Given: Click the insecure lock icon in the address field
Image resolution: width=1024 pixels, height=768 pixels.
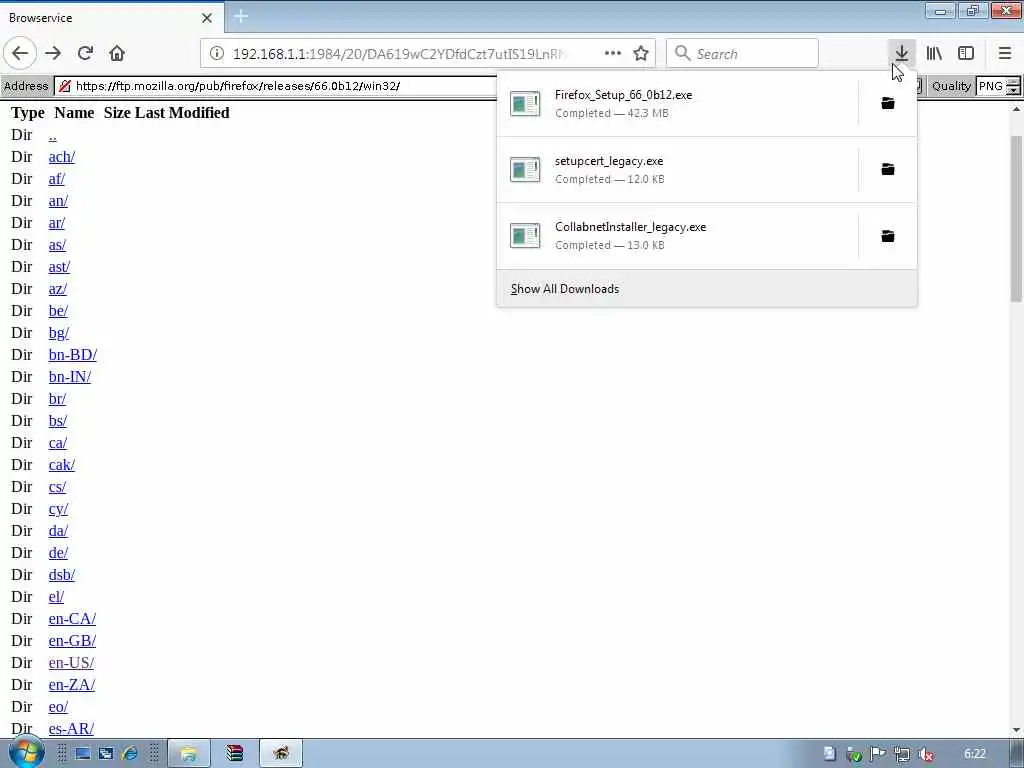Looking at the screenshot, I should (64, 86).
